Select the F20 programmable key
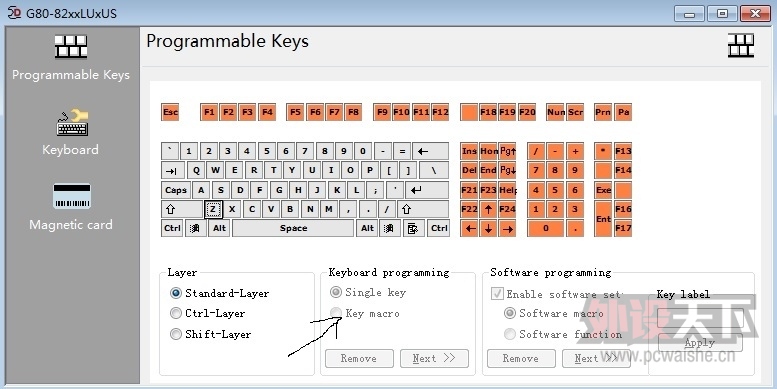The width and height of the screenshot is (777, 389). [x=527, y=112]
